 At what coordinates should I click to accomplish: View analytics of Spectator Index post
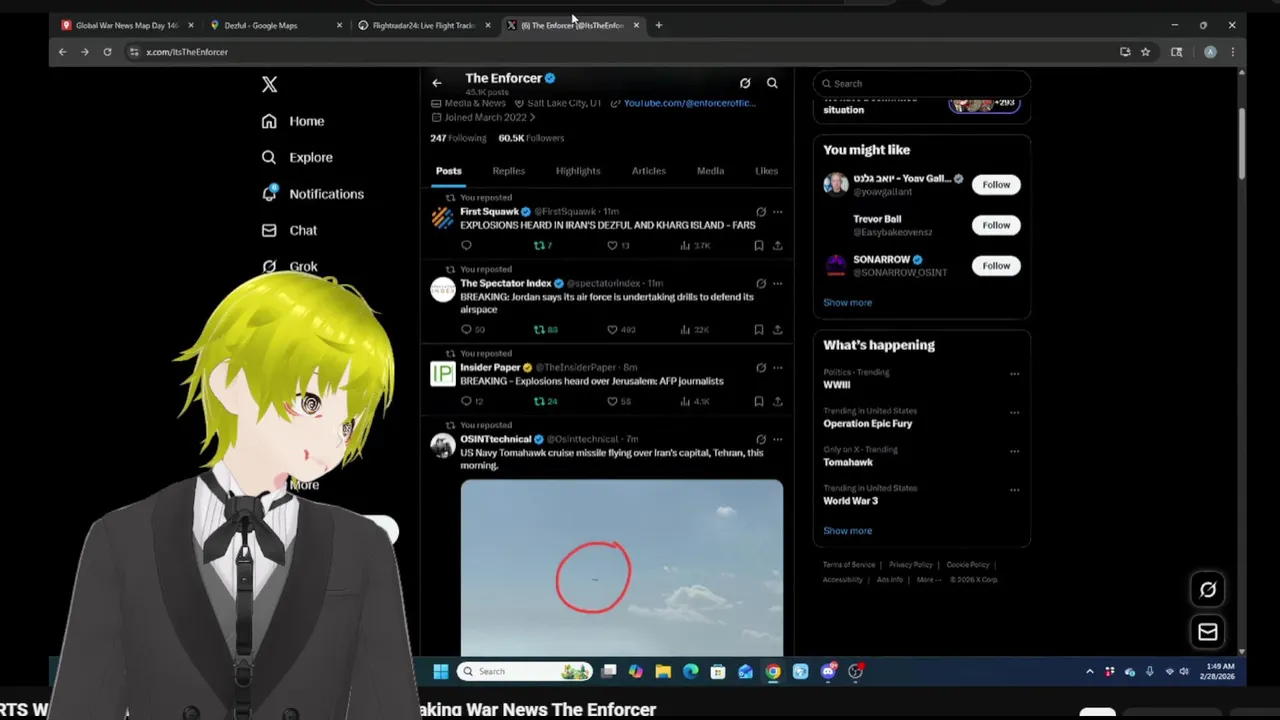tap(694, 329)
